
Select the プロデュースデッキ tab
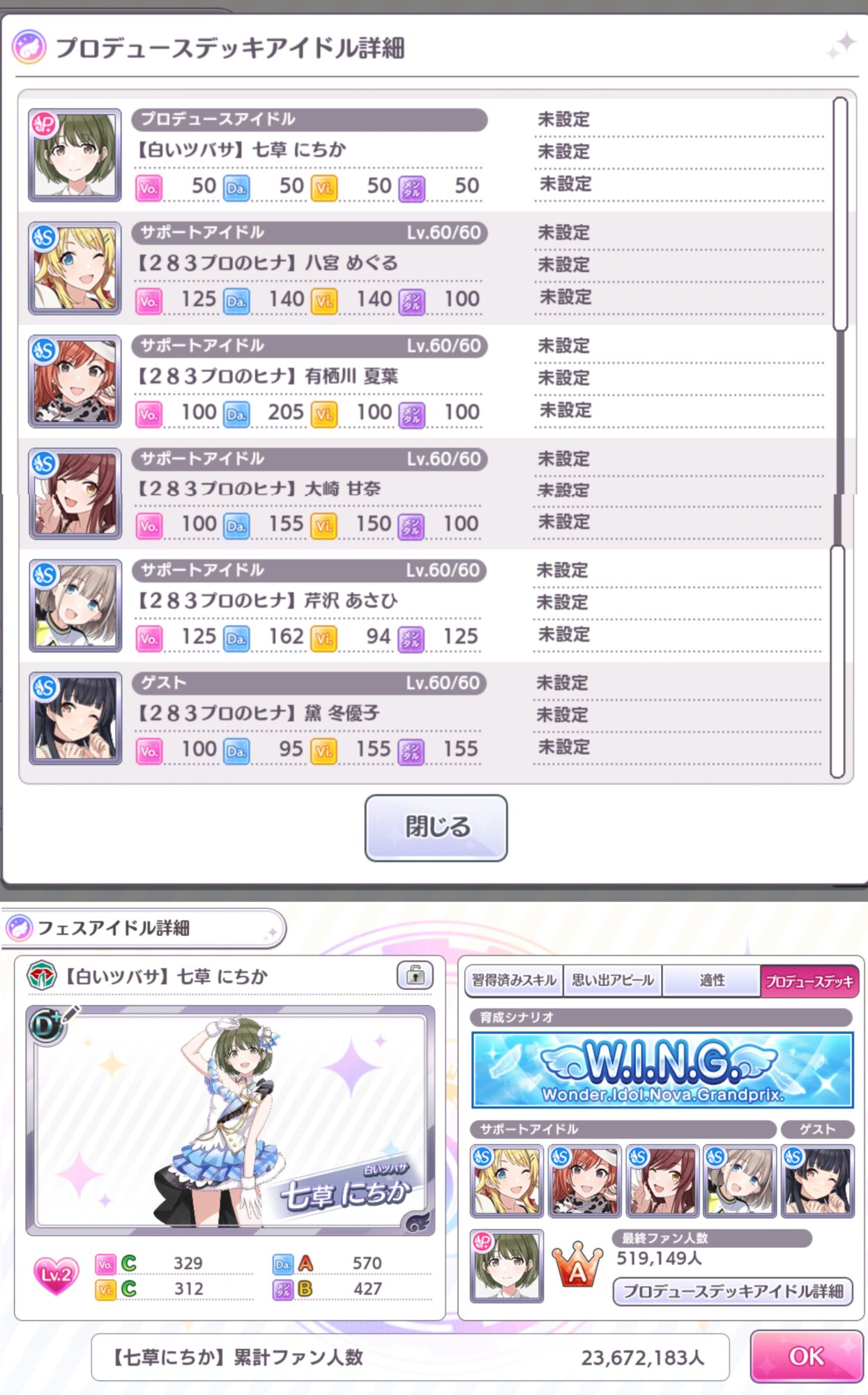(x=809, y=981)
